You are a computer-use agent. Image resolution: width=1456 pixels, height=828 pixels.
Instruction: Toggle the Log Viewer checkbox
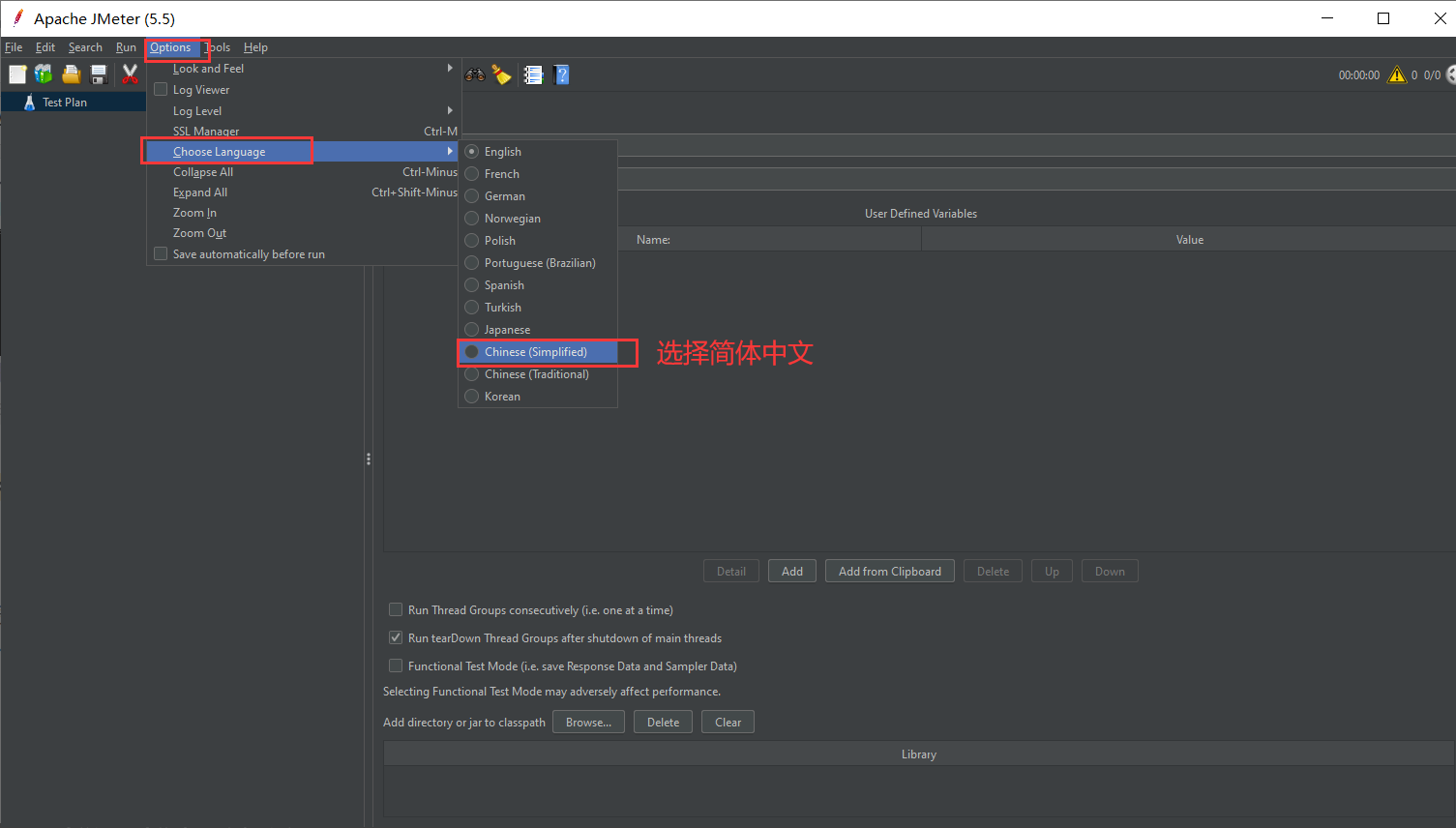tap(161, 89)
